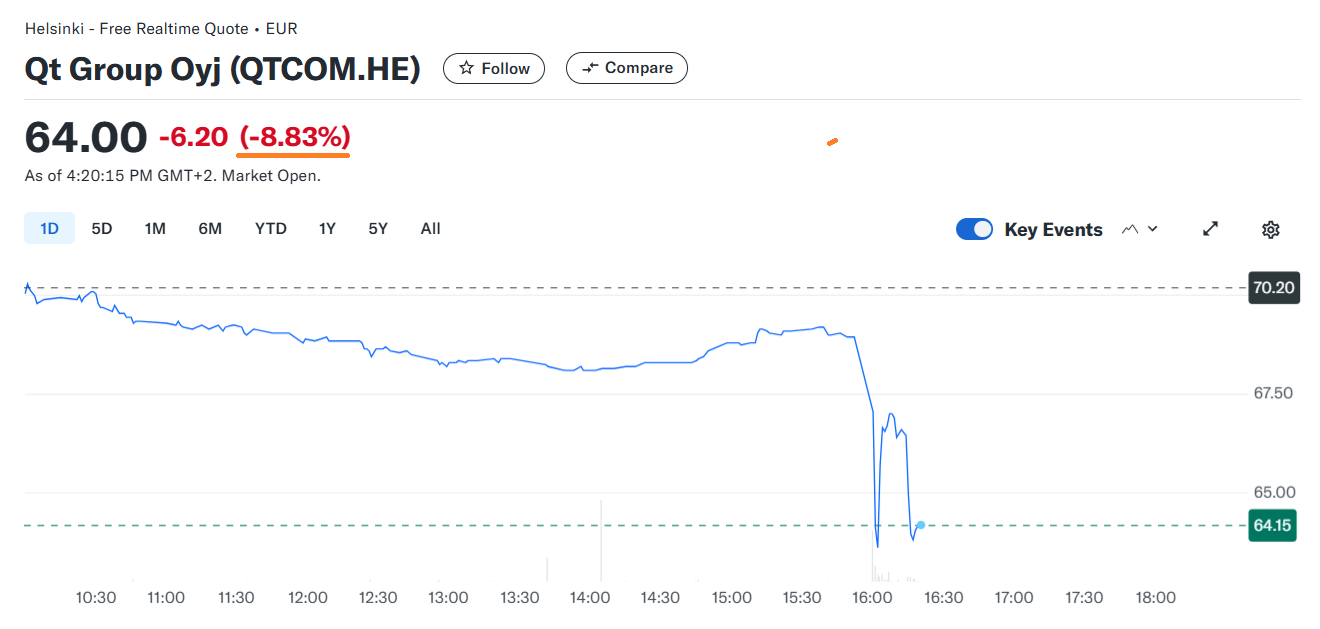
Task: Click the chart type line icon
Action: [1130, 229]
